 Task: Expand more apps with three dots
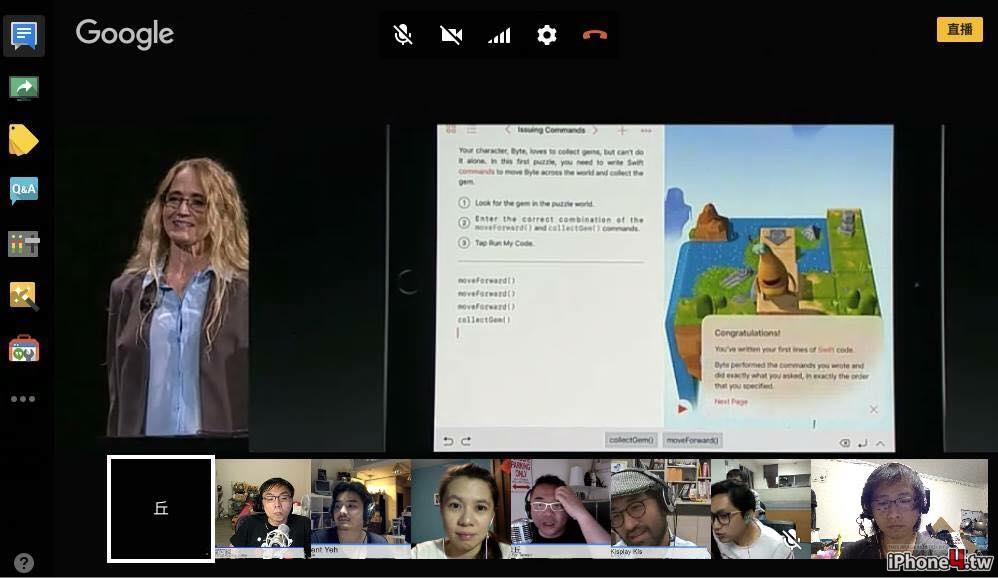[x=23, y=399]
